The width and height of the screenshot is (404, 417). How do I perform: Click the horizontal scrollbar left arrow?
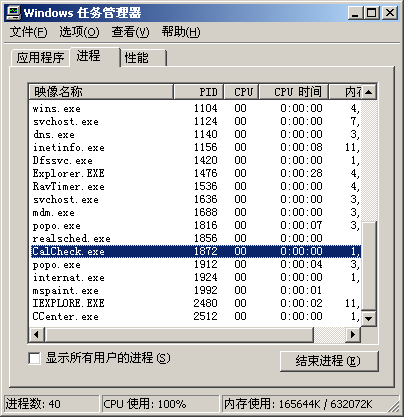[37, 334]
